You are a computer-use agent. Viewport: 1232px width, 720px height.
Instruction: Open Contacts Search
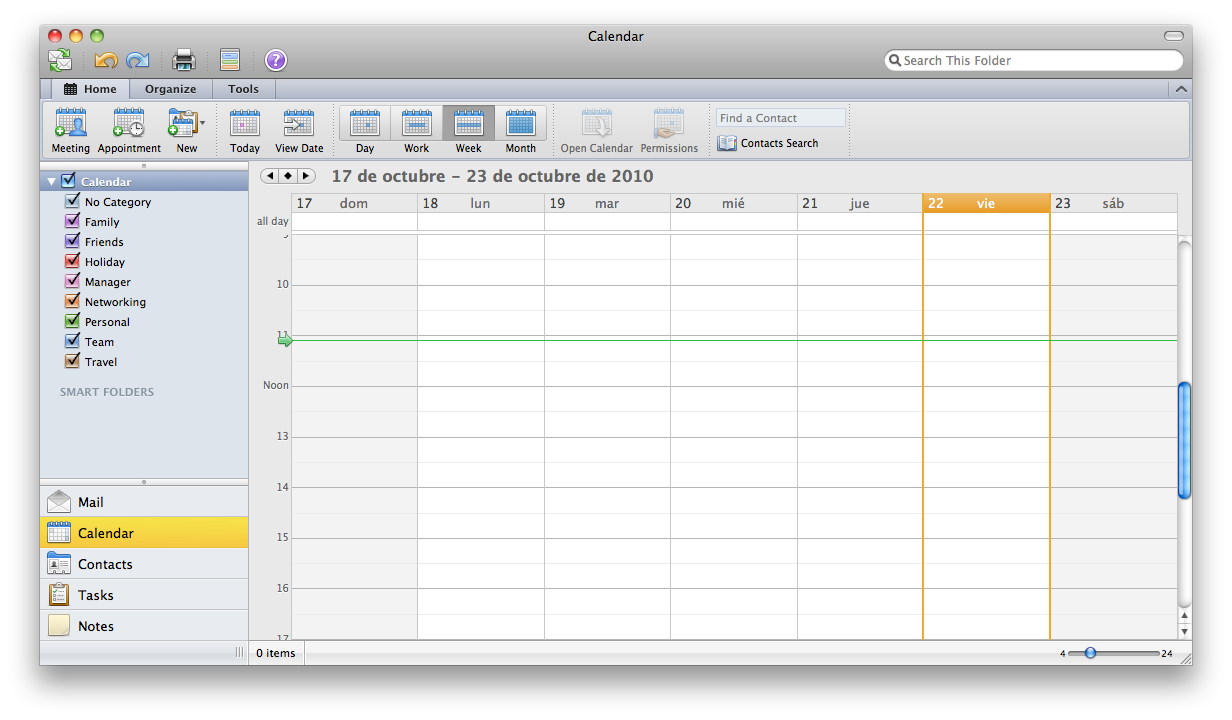point(768,143)
